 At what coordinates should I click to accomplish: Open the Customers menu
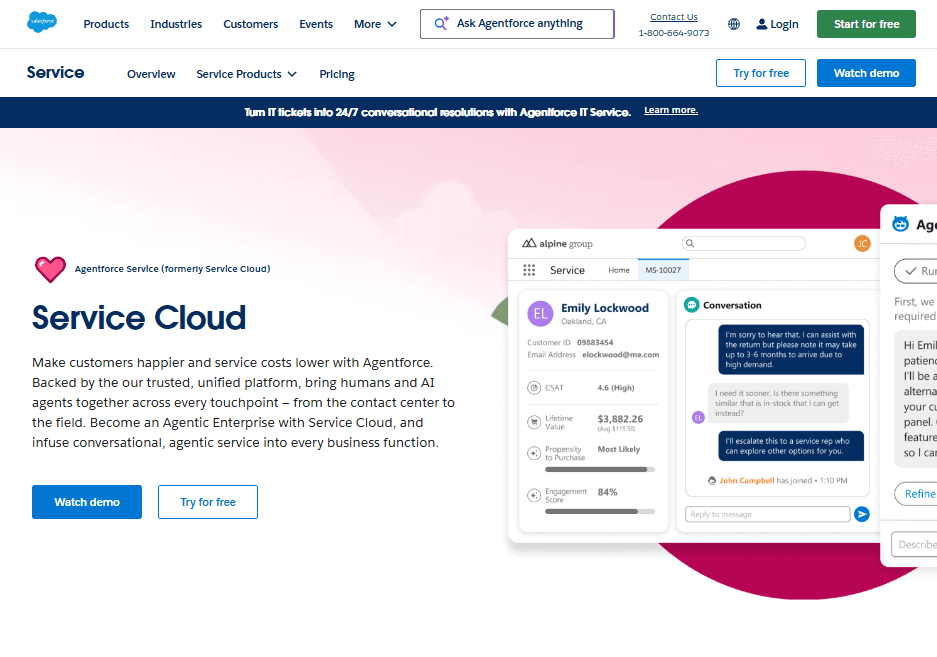(x=250, y=24)
